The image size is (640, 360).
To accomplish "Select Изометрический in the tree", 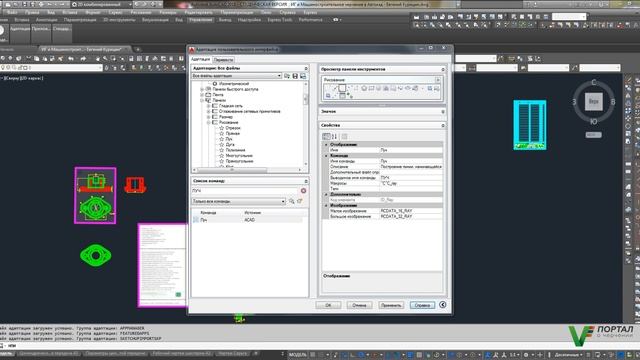I will click(x=234, y=84).
